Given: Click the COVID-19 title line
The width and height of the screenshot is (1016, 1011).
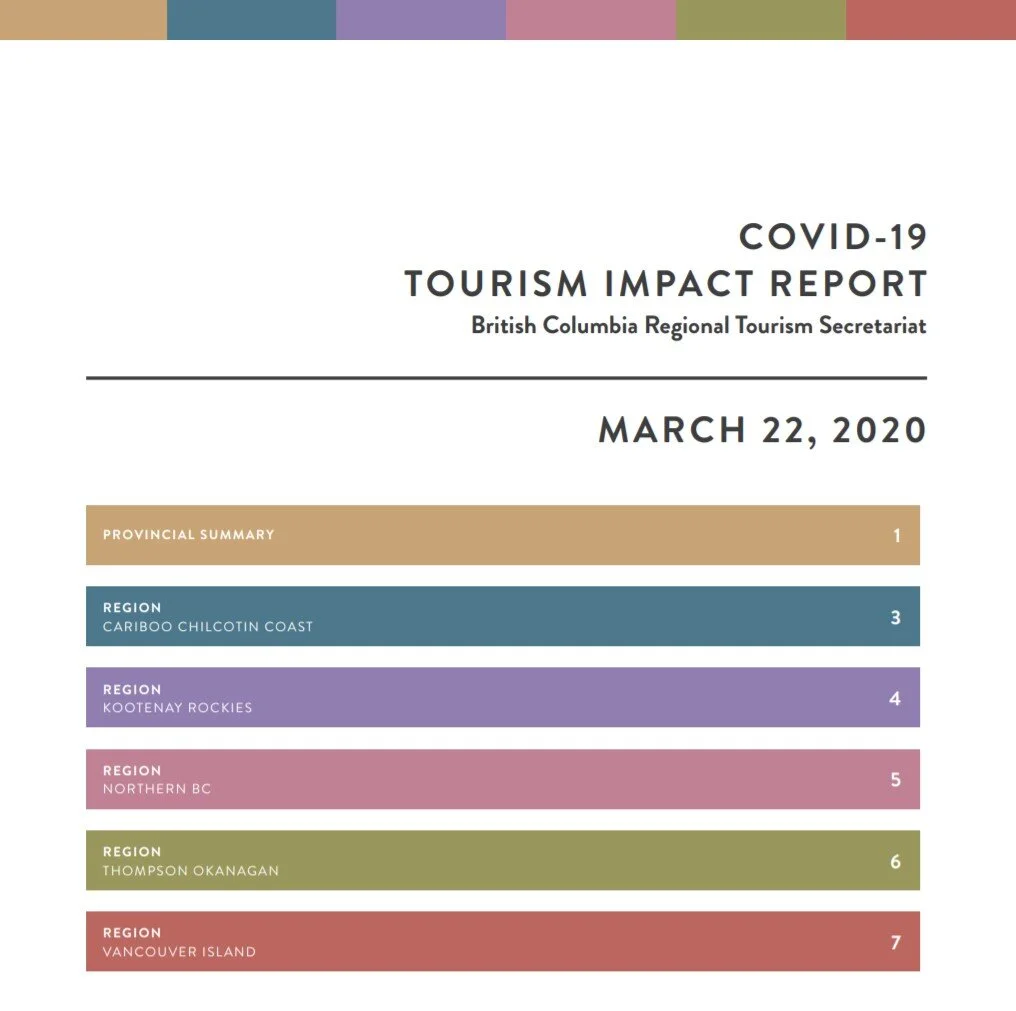Looking at the screenshot, I should (x=833, y=237).
